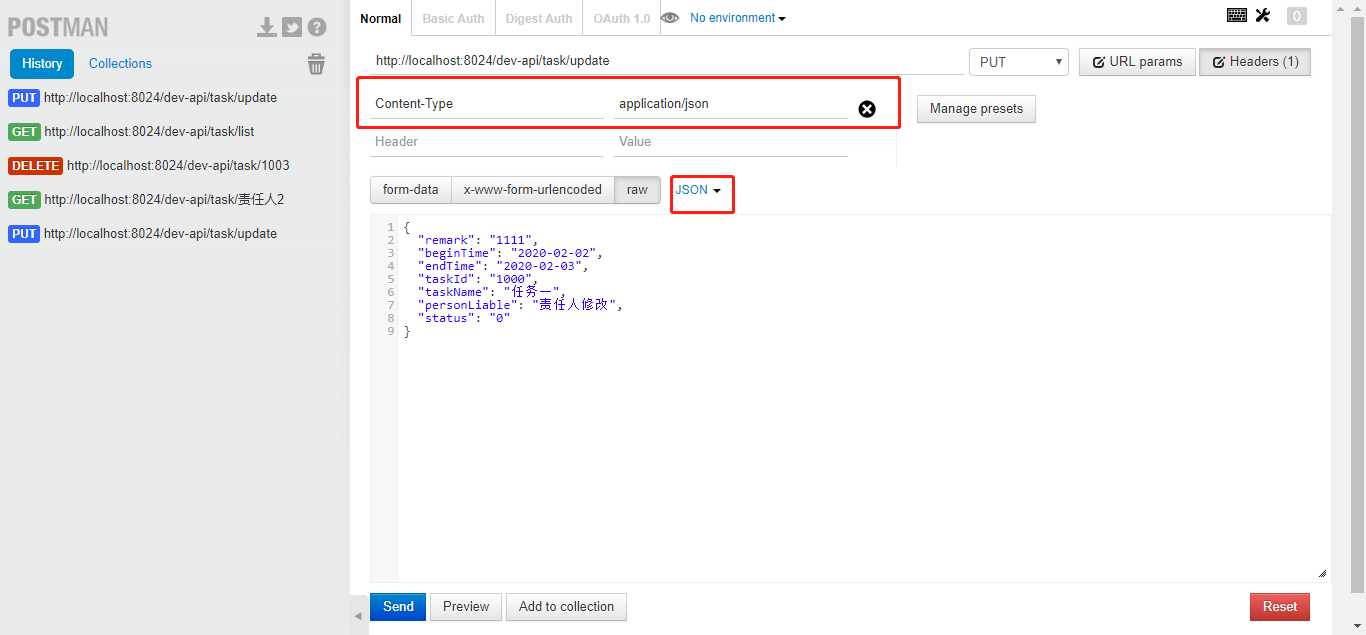The image size is (1366, 635).
Task: Click the "personLiable" line in the JSON body
Action: tap(520, 305)
